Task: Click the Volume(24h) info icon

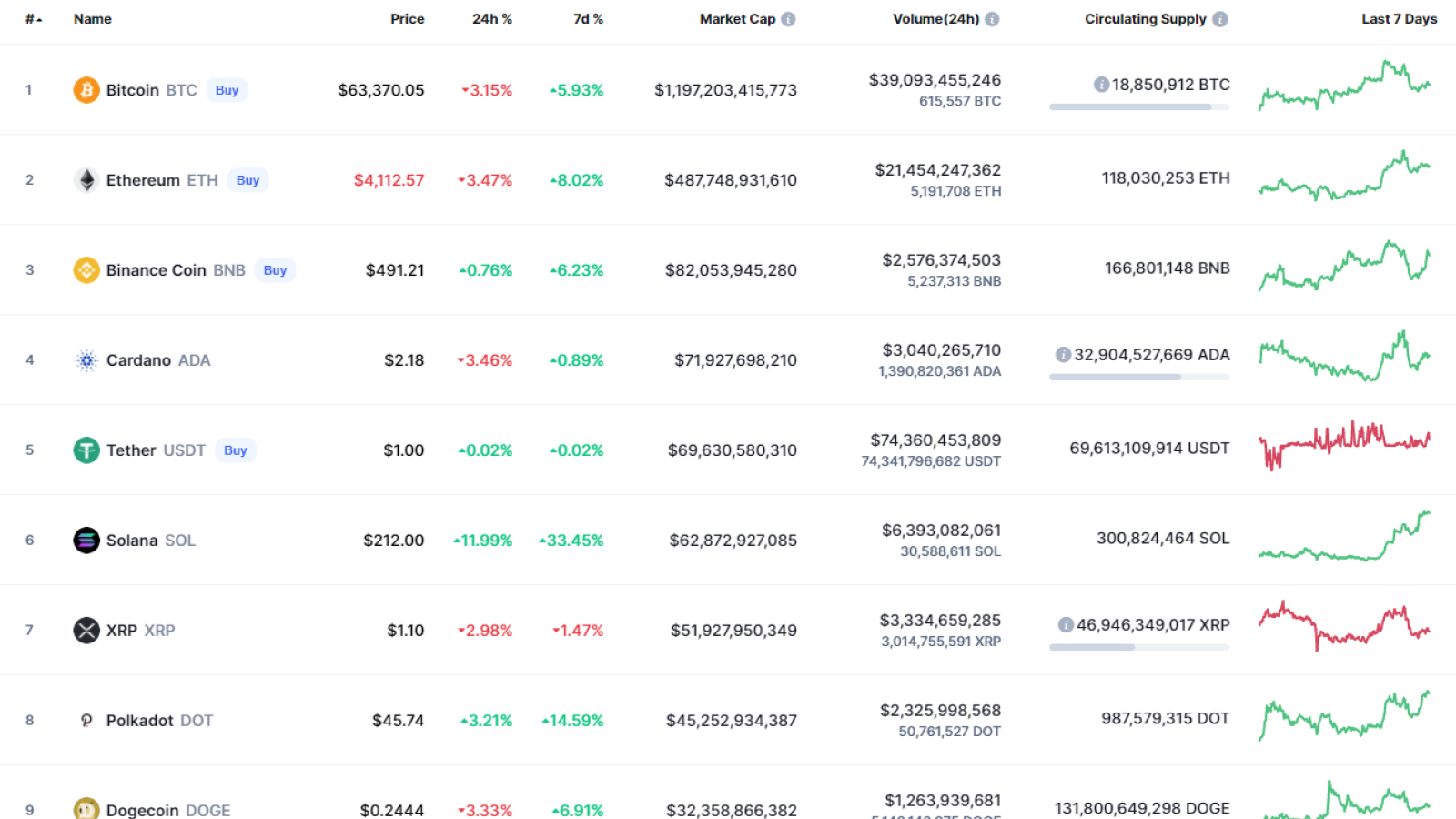Action: (x=992, y=19)
